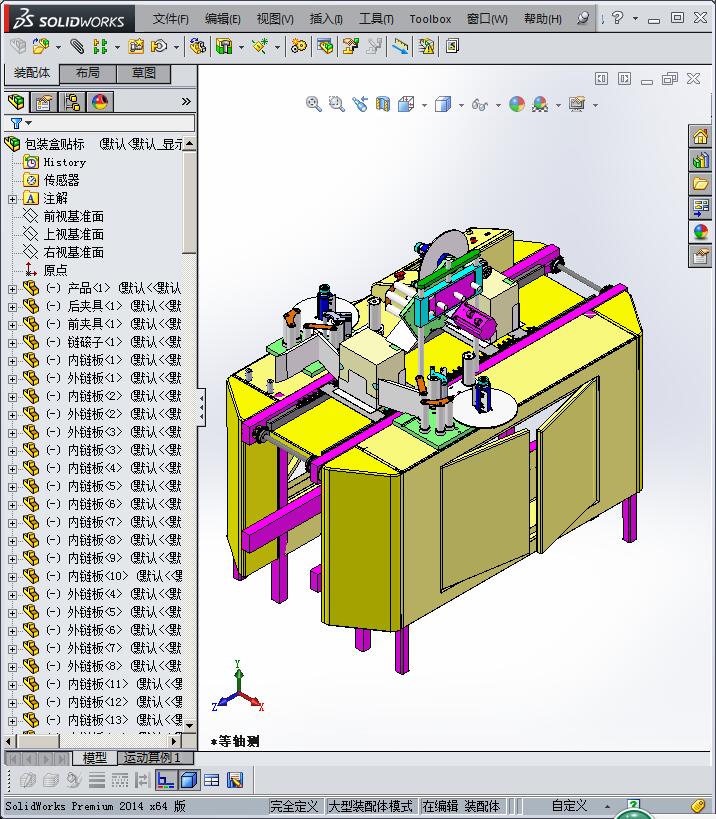Image resolution: width=716 pixels, height=819 pixels.
Task: Switch to the 草图 tab
Action: 144,73
